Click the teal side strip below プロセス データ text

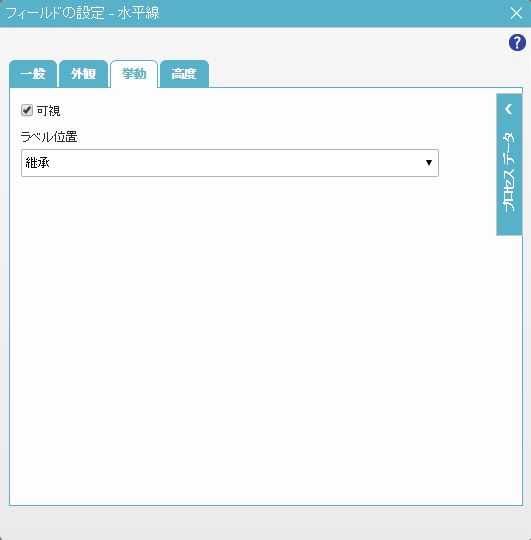509,224
